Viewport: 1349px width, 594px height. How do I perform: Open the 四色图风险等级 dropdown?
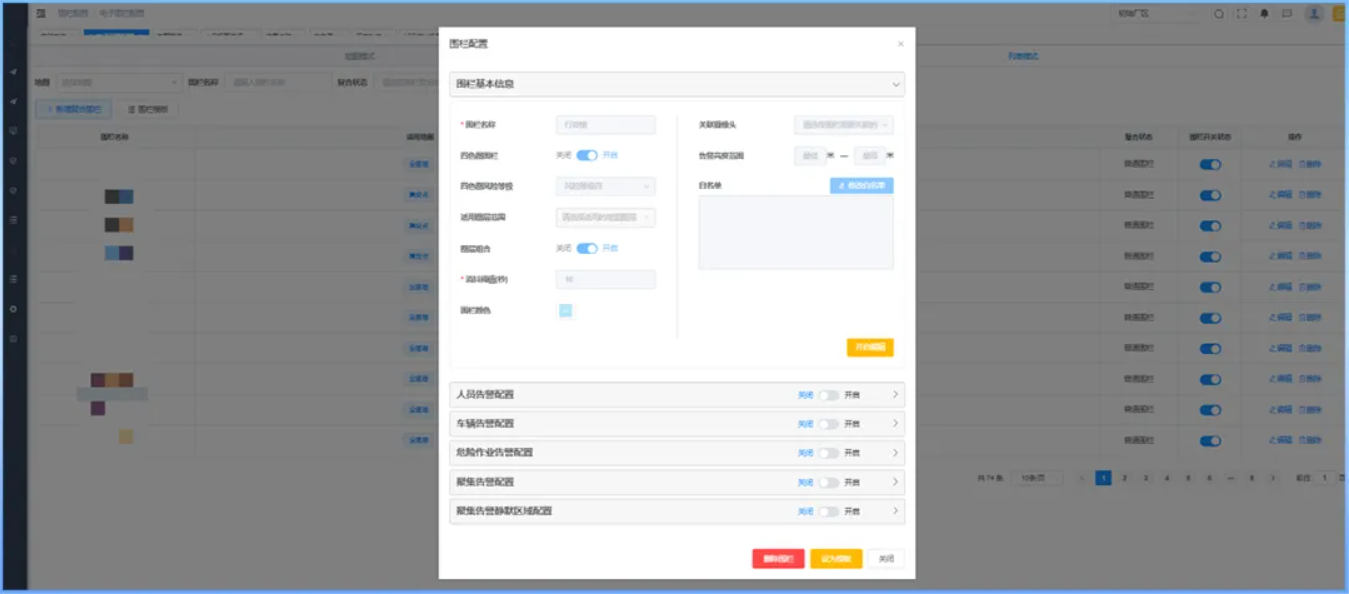605,186
